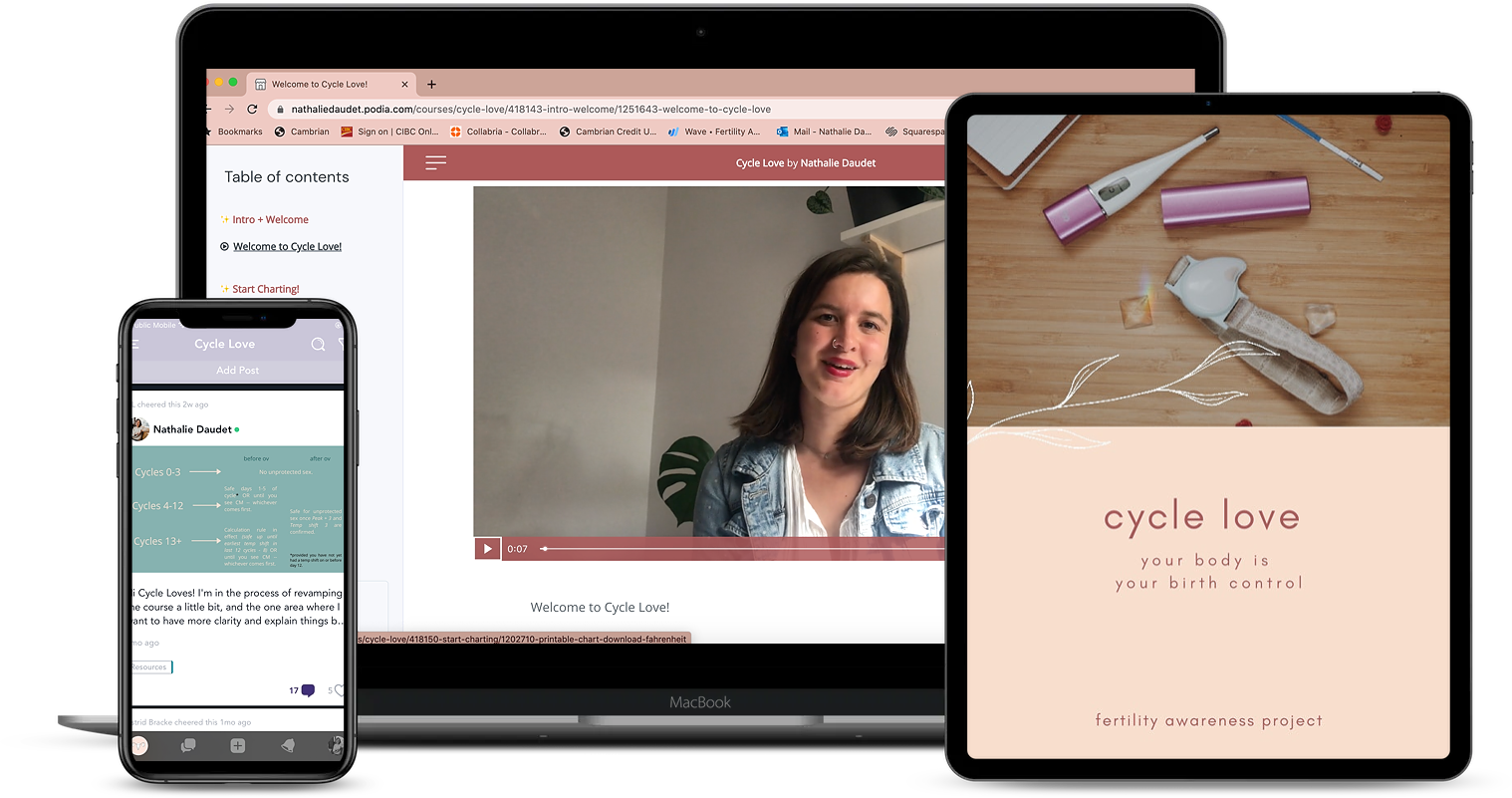1512x798 pixels.
Task: Close the Welcome to Cycle Love tab
Action: 404,85
